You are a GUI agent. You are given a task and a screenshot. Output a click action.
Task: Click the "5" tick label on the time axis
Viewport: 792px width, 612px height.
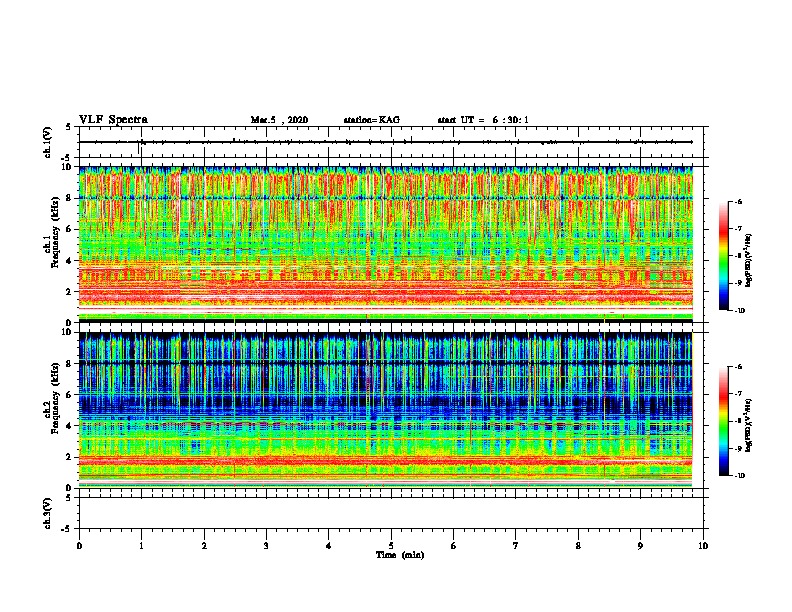click(x=391, y=546)
